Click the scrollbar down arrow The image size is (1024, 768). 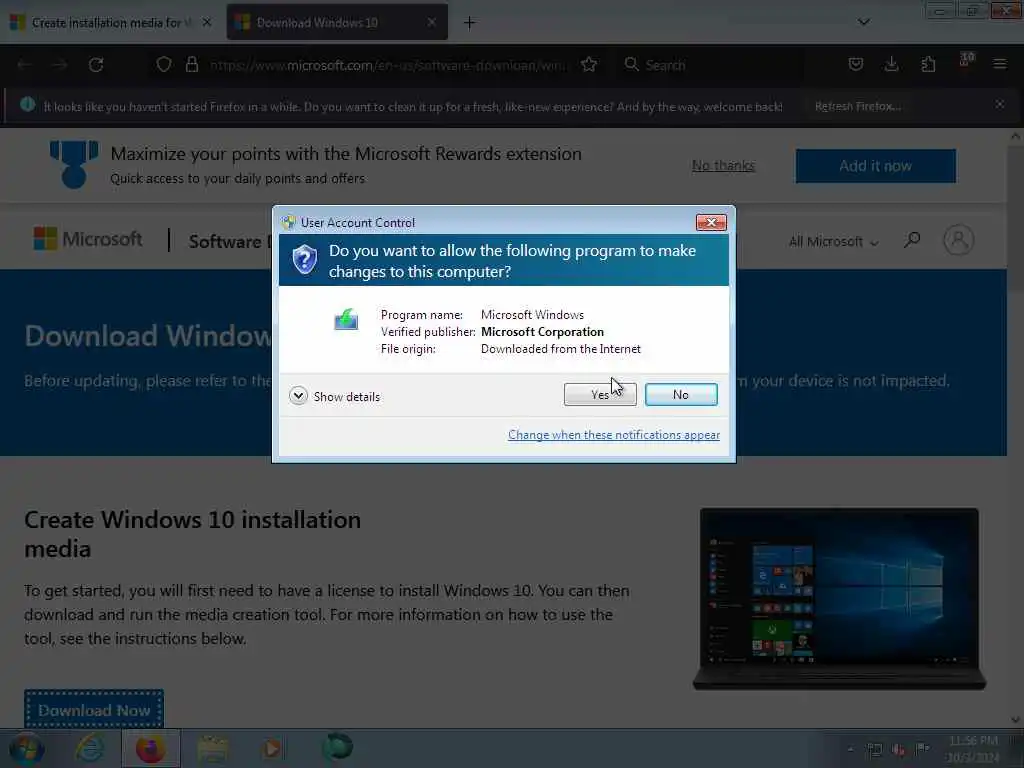point(1015,720)
